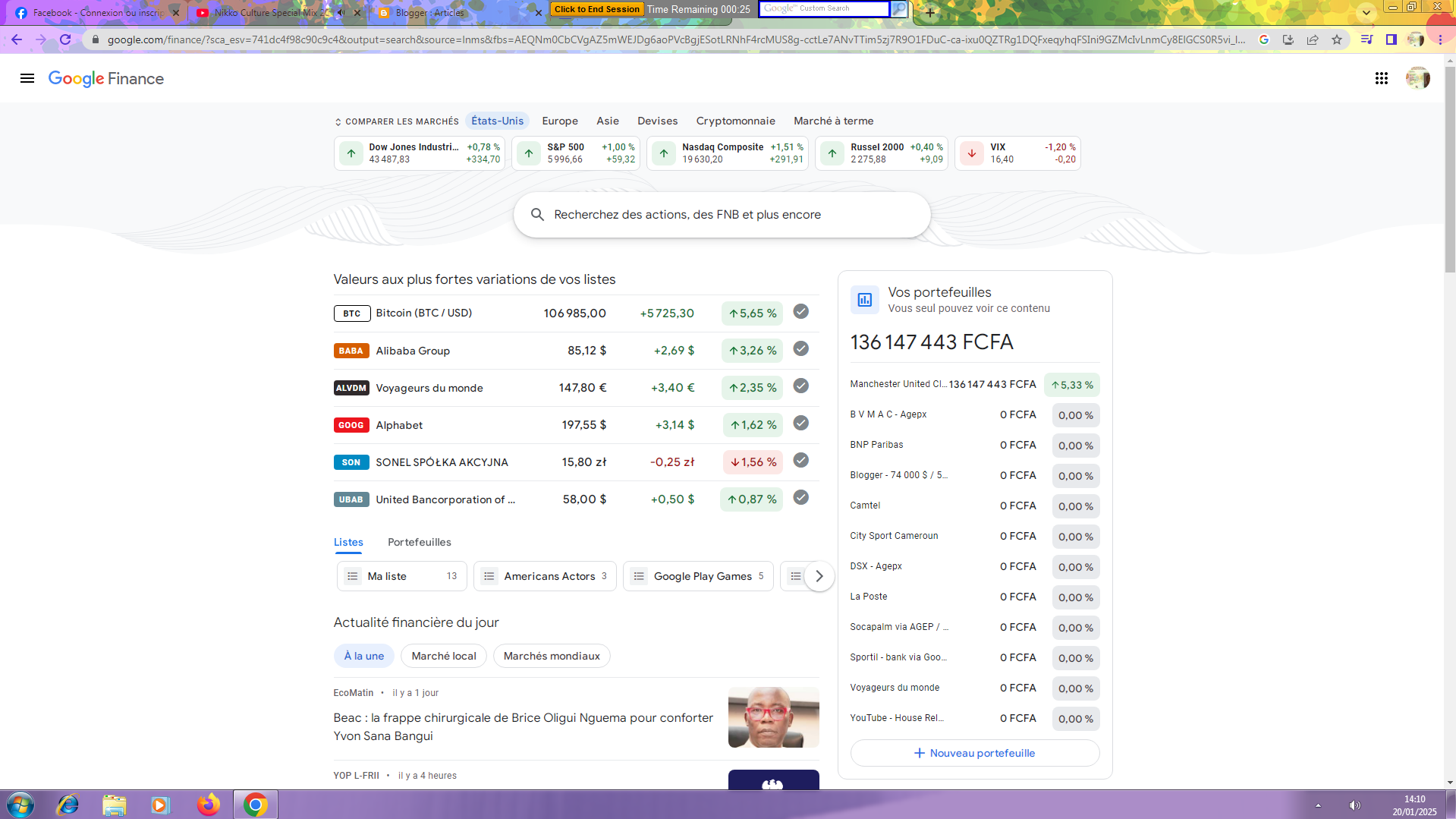Show more lists with right chevron
The width and height of the screenshot is (1456, 819).
[x=819, y=576]
